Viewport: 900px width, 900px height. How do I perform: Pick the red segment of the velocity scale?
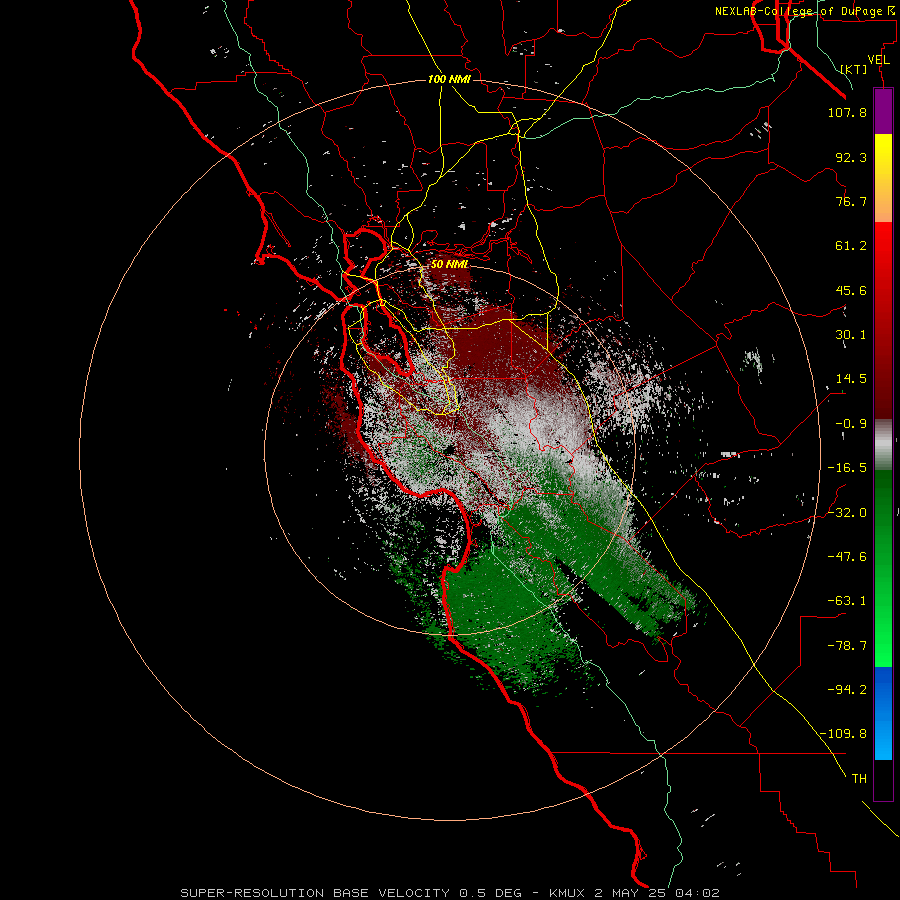[883, 320]
